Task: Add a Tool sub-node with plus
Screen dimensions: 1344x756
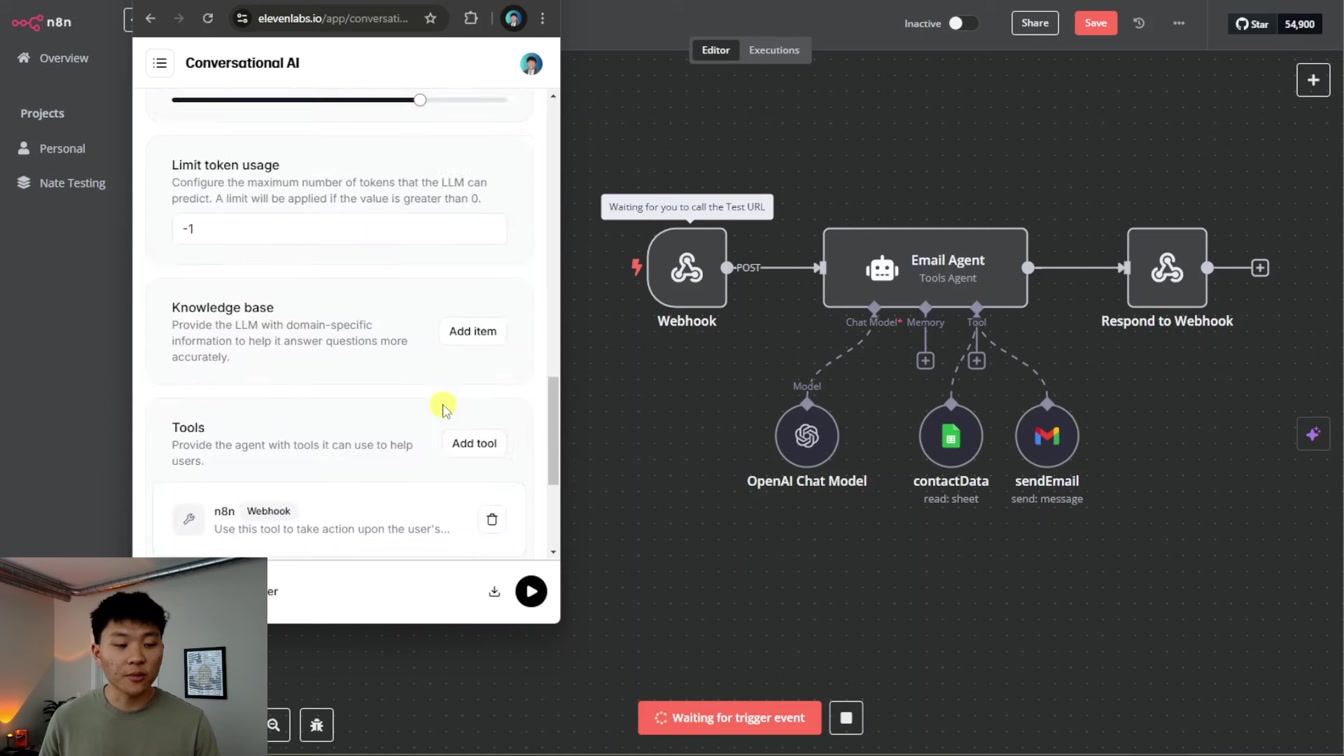Action: pyautogui.click(x=977, y=360)
